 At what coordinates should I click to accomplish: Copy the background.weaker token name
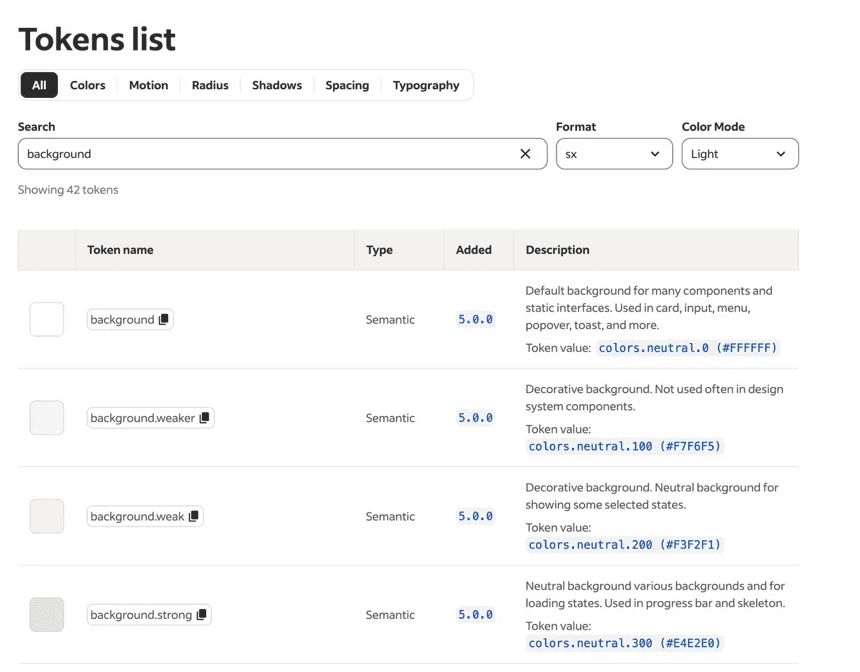pos(204,418)
